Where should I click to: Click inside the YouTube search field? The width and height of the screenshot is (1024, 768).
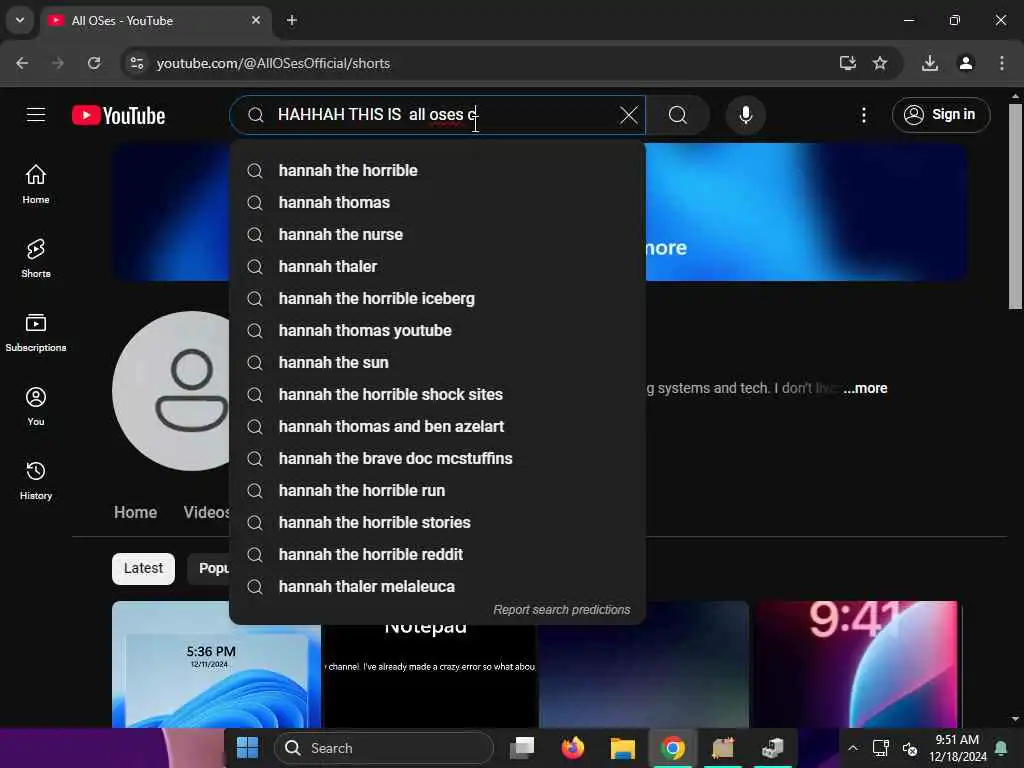pyautogui.click(x=438, y=115)
